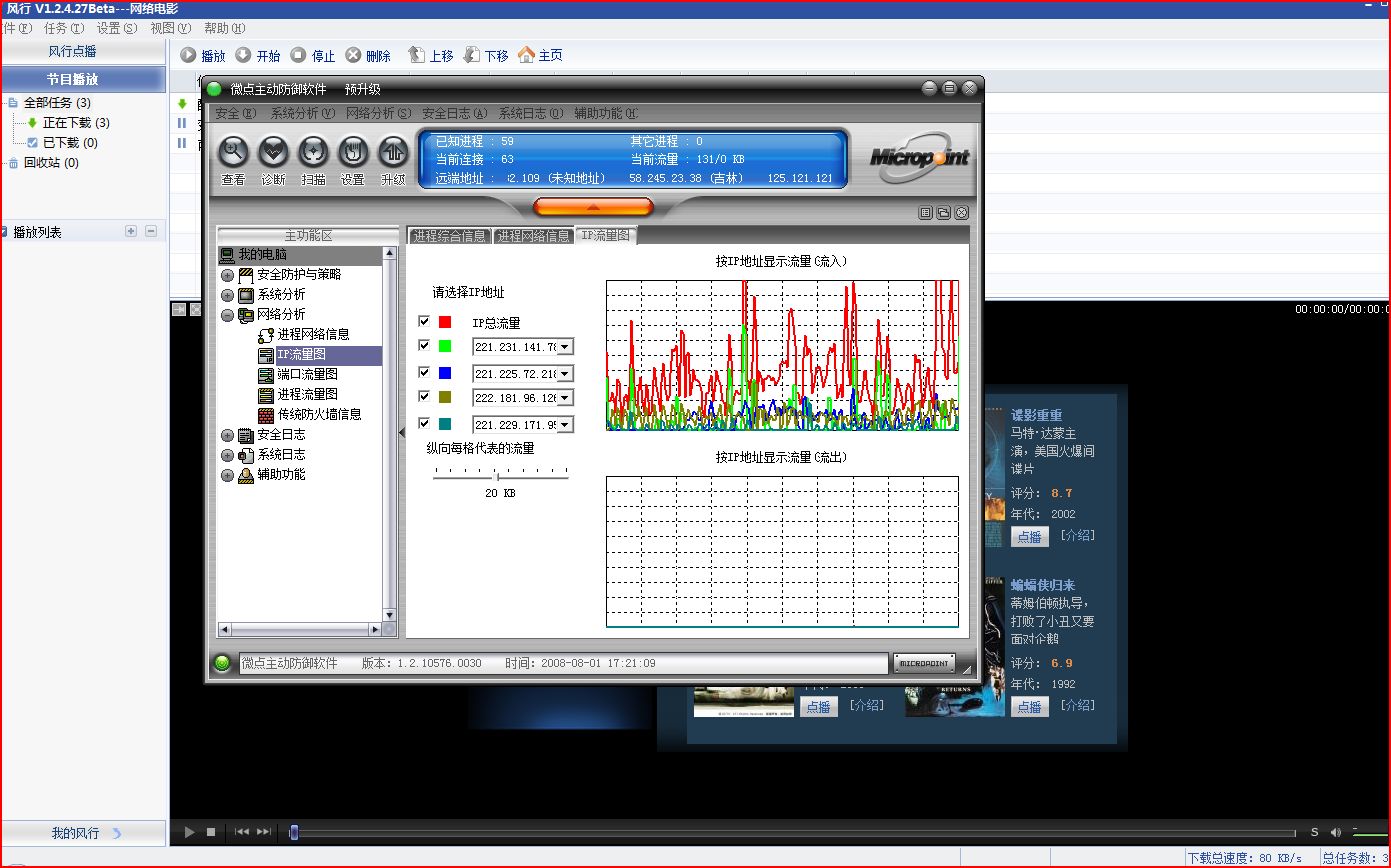Select 进程网络信息 tree item
Screen dimensions: 1391x868
tap(313, 335)
